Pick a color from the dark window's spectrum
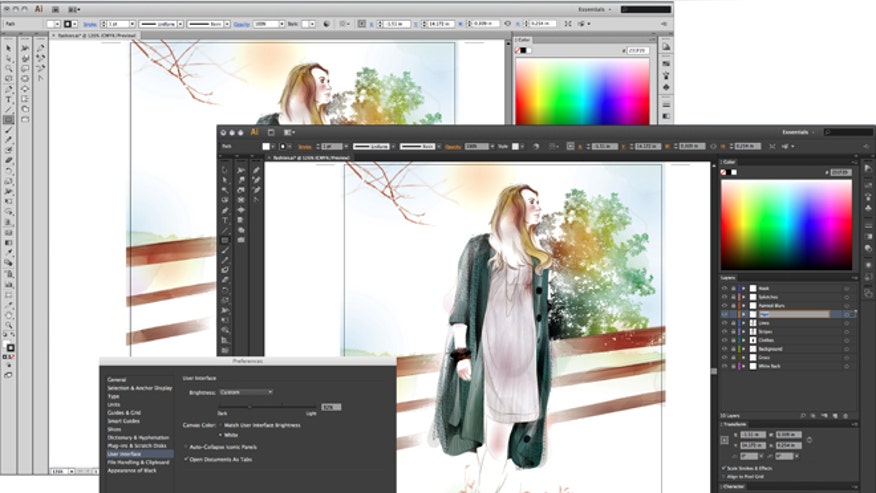 [786, 225]
